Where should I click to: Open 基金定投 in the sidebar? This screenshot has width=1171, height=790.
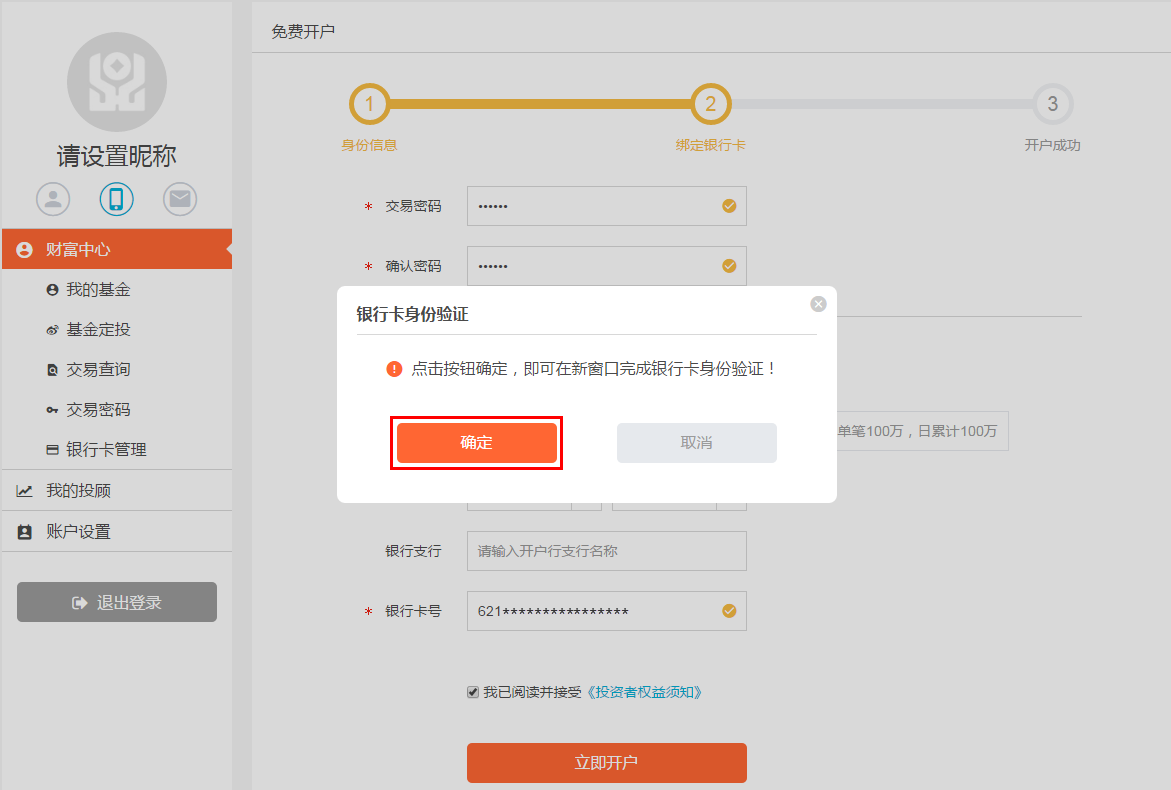click(98, 330)
